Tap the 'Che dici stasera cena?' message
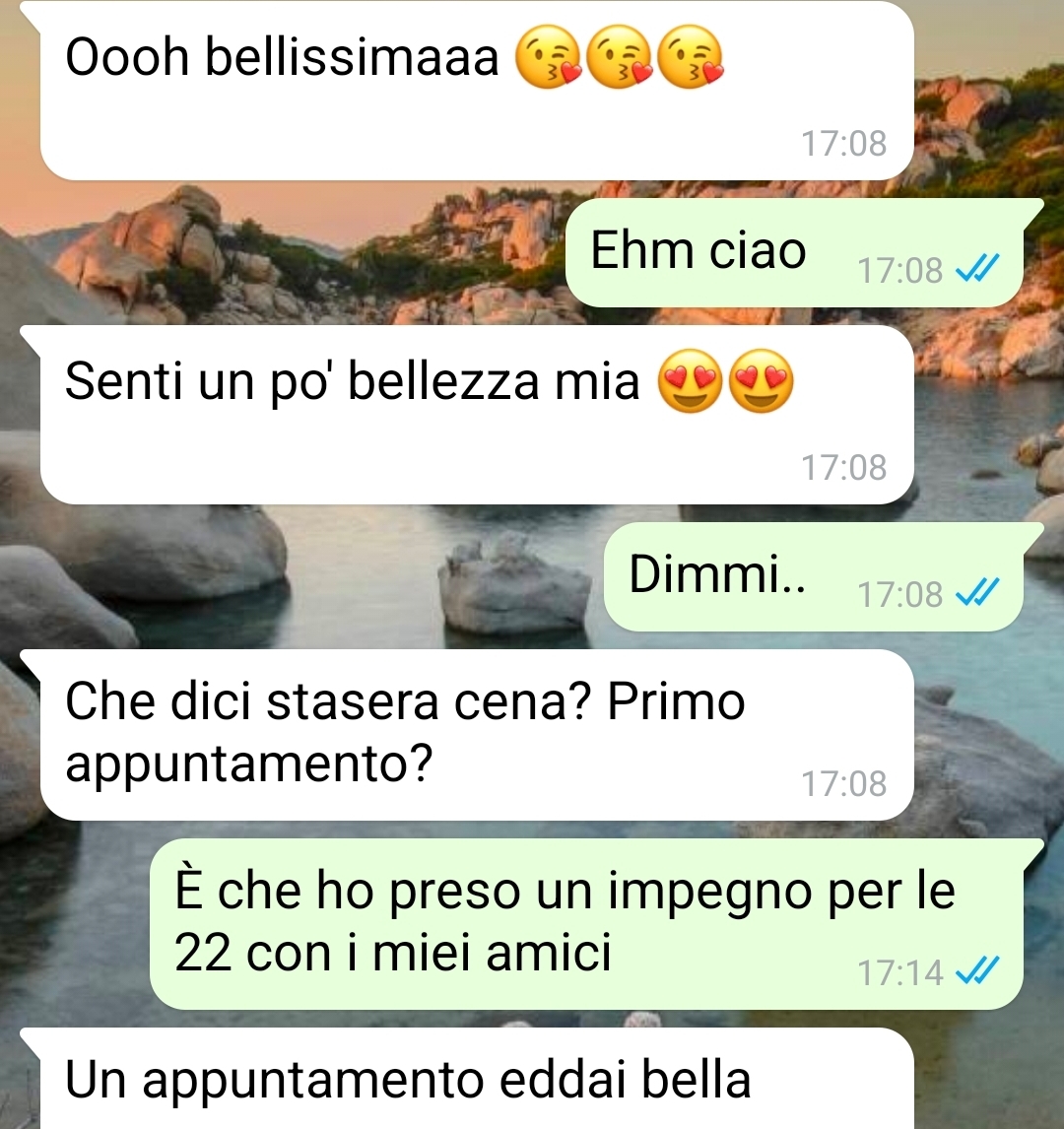 477,734
